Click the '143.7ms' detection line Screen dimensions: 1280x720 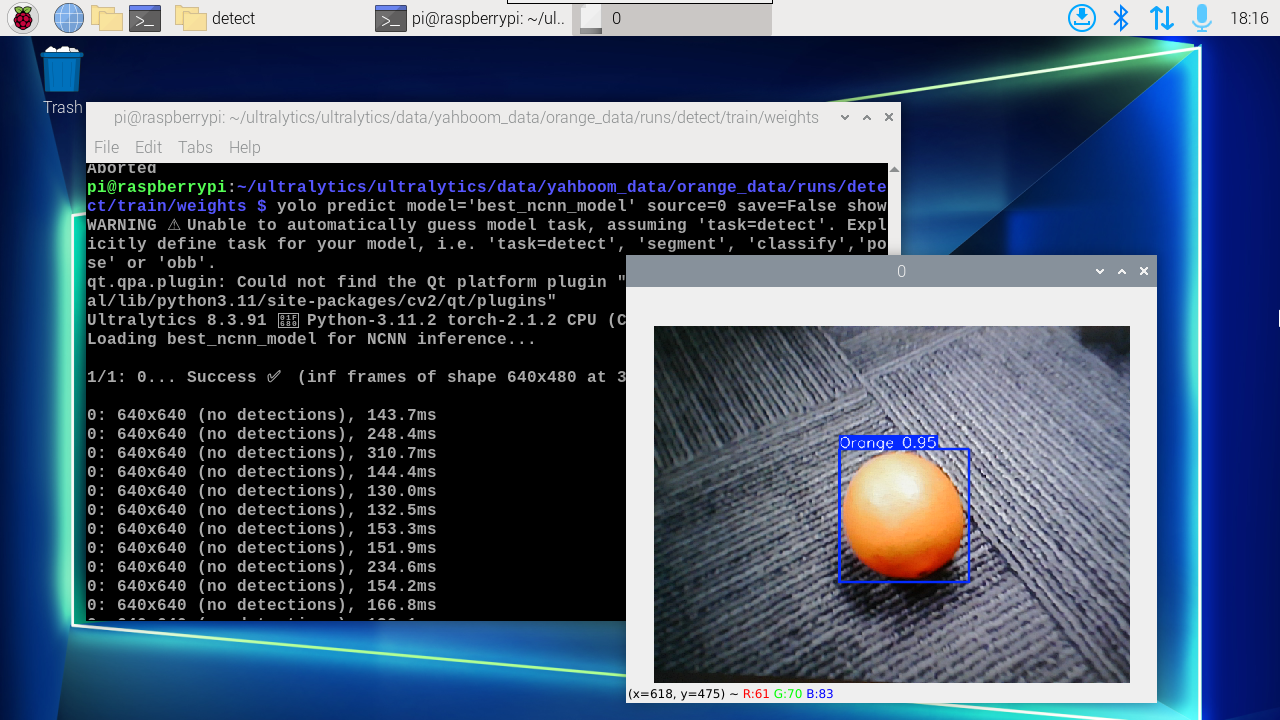262,415
